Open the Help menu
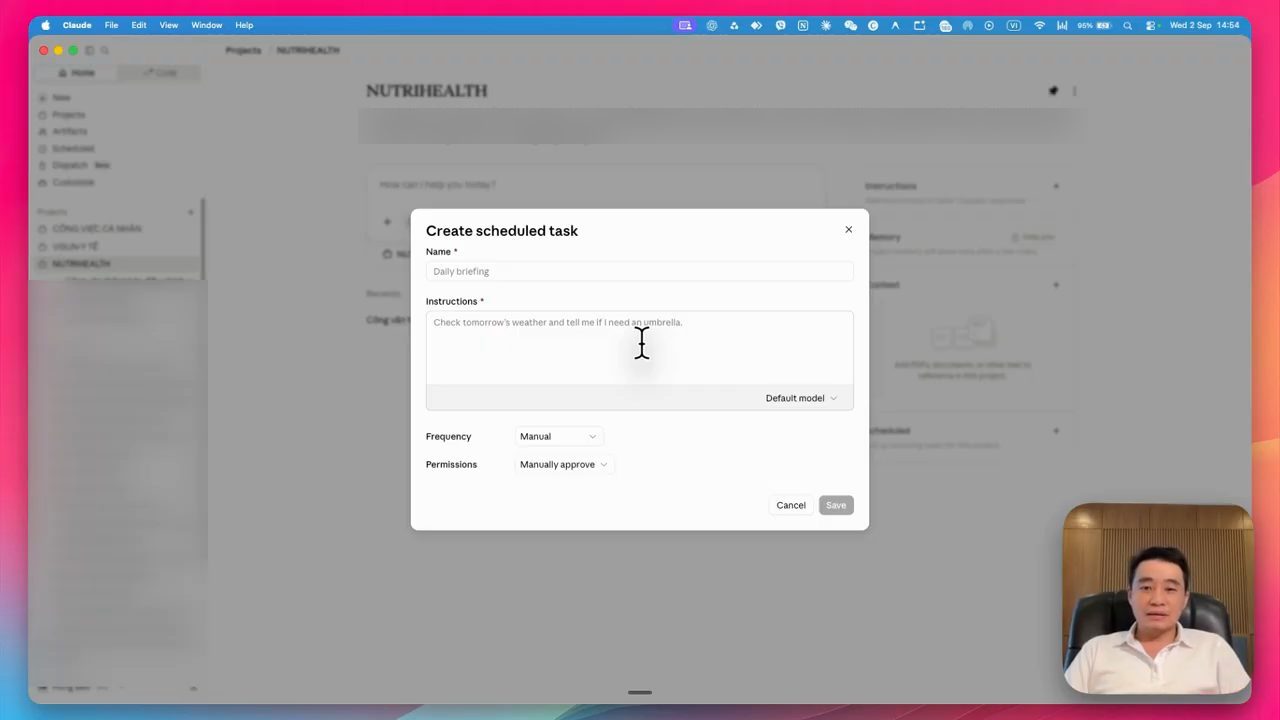 point(244,25)
